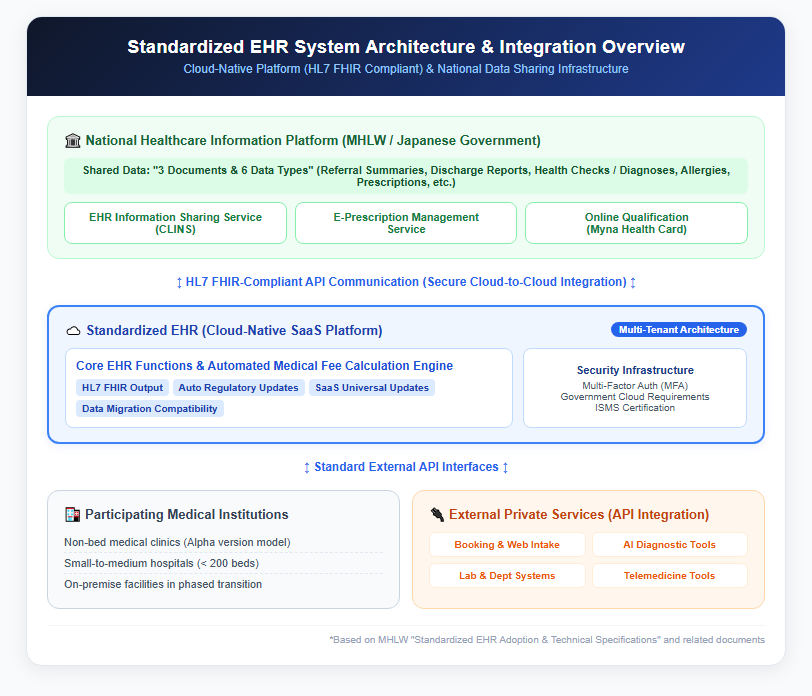Pick the SaaS Universal Updates tag
The image size is (812, 696).
pos(372,388)
